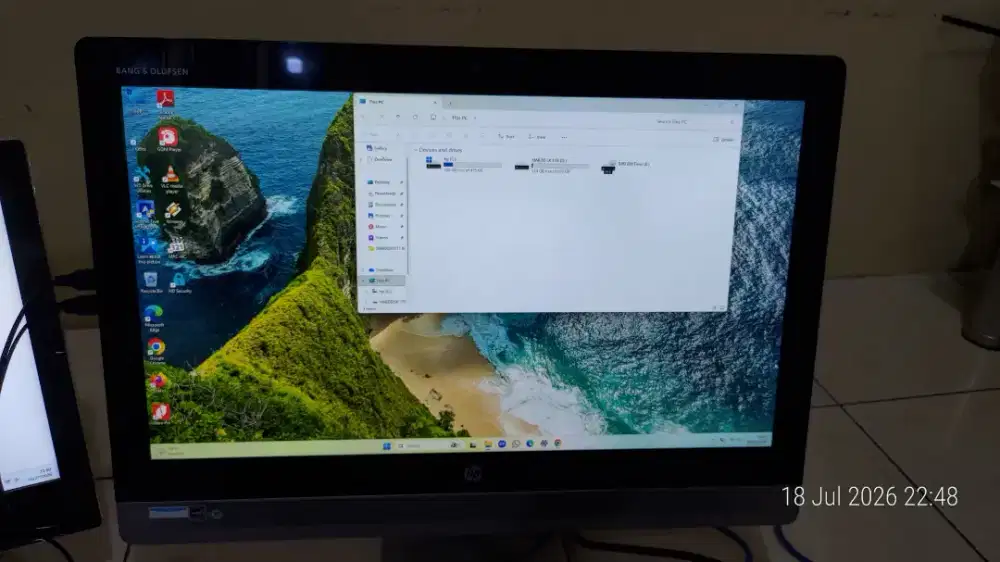Open Microsoft Edge desktop shortcut
This screenshot has height=562, width=1000.
(154, 318)
